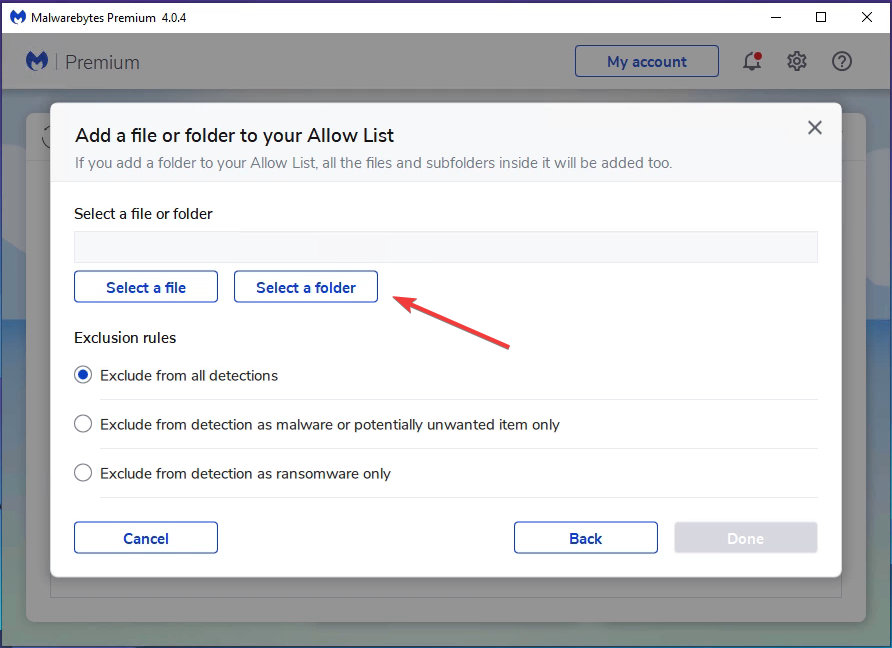The width and height of the screenshot is (892, 648).
Task: Go Back to previous step
Action: tap(585, 538)
